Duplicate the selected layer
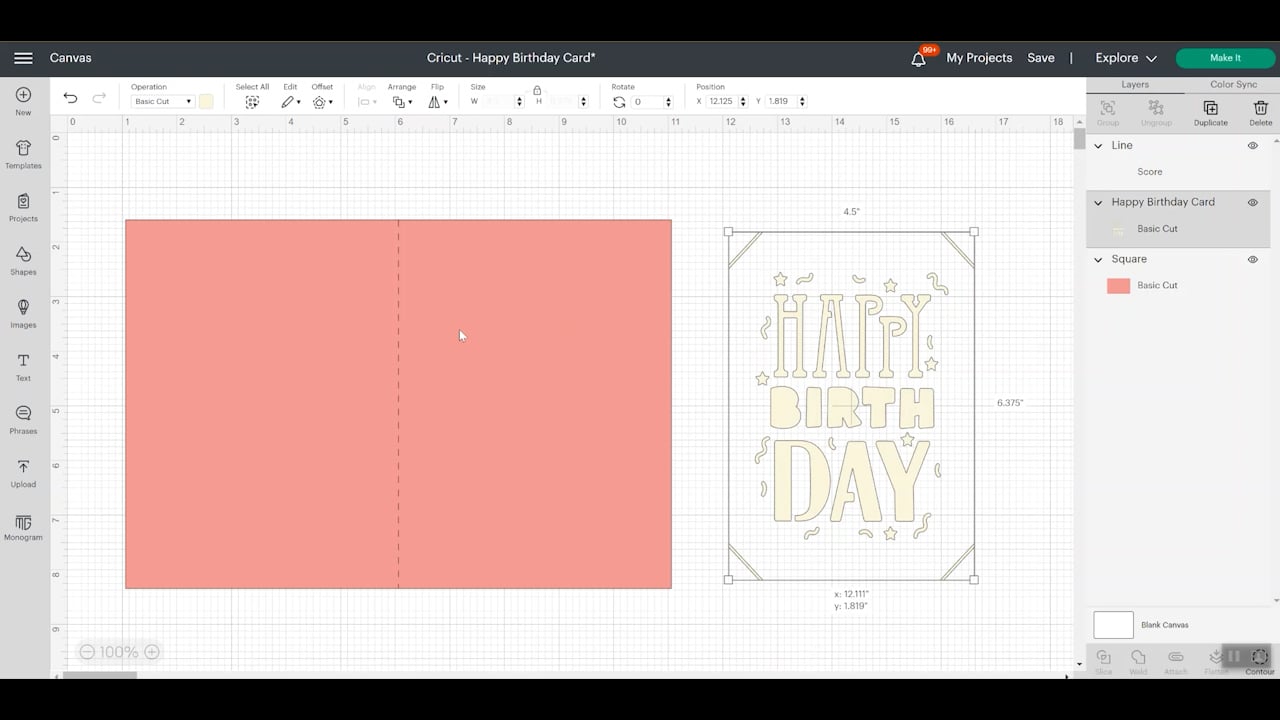This screenshot has width=1280, height=720. click(1210, 111)
